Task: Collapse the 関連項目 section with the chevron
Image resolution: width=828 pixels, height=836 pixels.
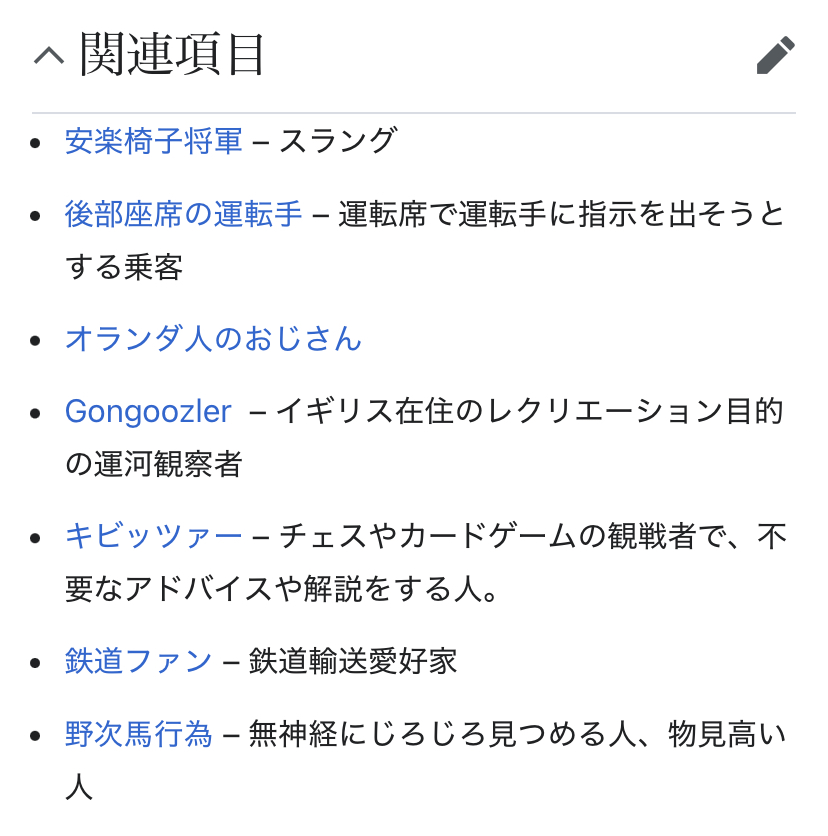Action: pyautogui.click(x=48, y=56)
